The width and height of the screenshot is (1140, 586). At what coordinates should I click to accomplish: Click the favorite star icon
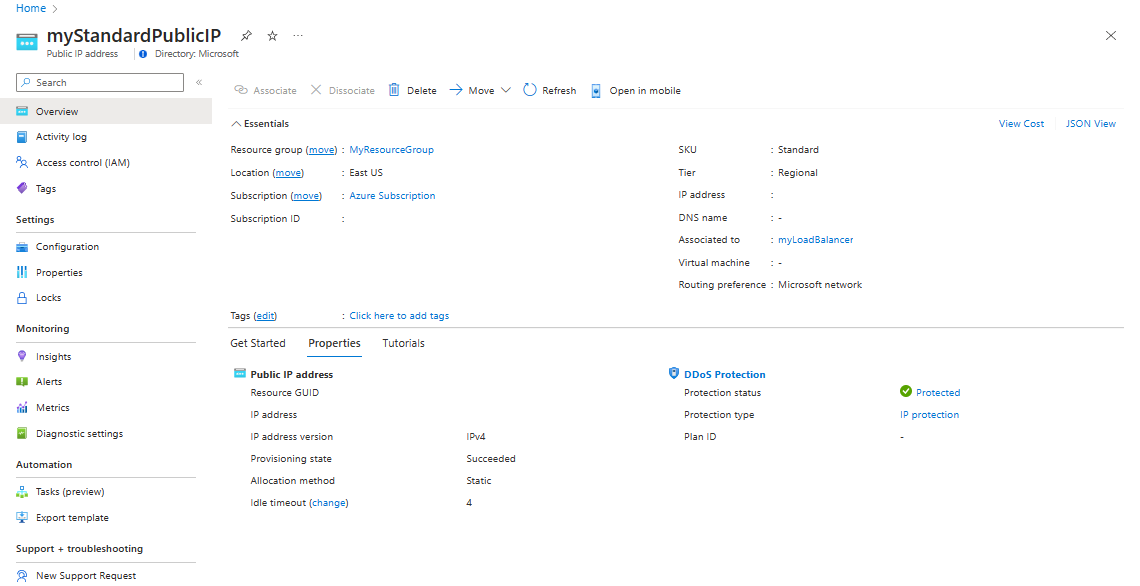tap(272, 36)
